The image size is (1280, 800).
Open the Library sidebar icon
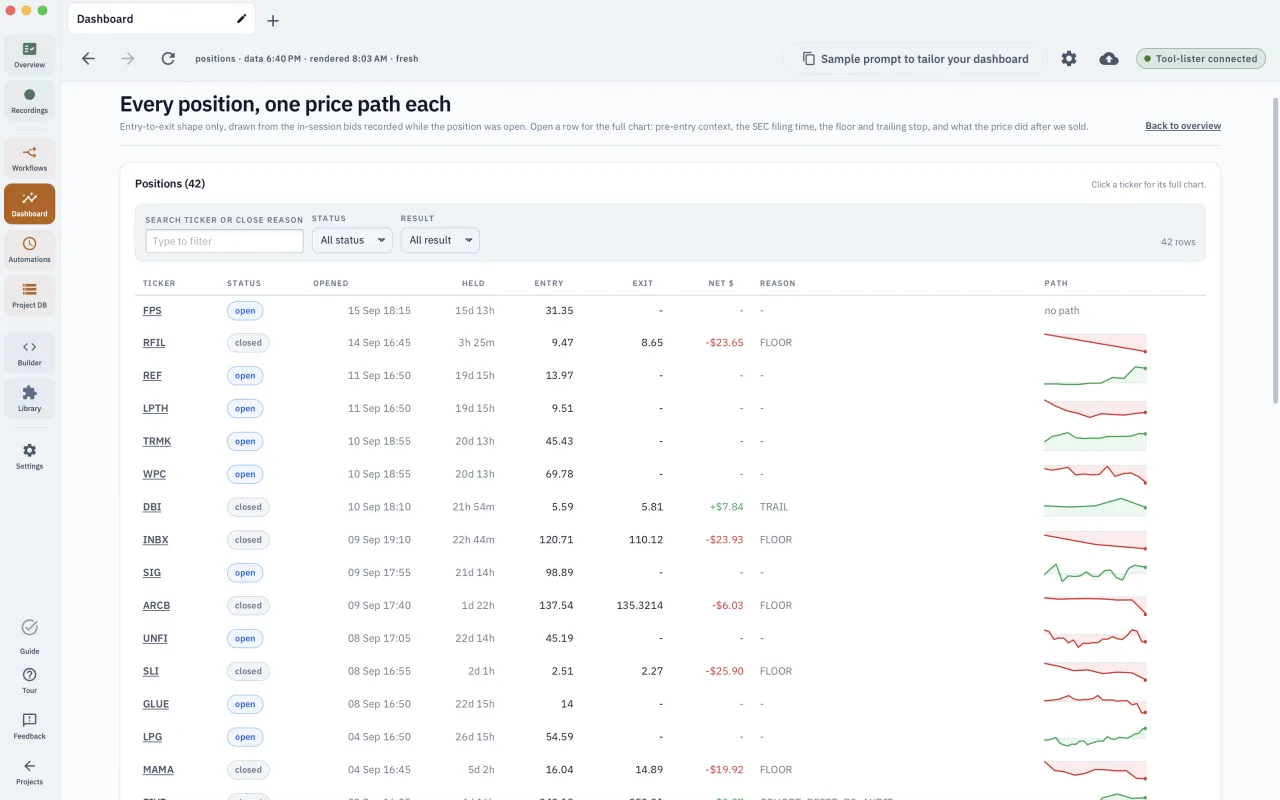coord(29,399)
